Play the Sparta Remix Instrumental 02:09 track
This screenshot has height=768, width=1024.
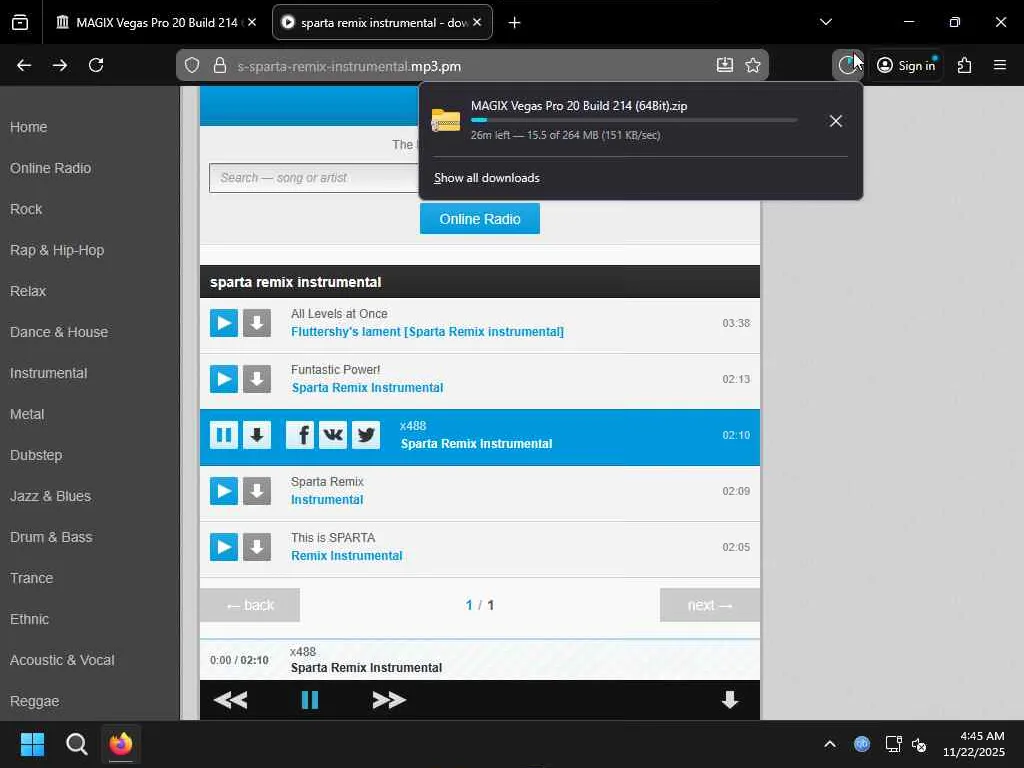click(223, 491)
